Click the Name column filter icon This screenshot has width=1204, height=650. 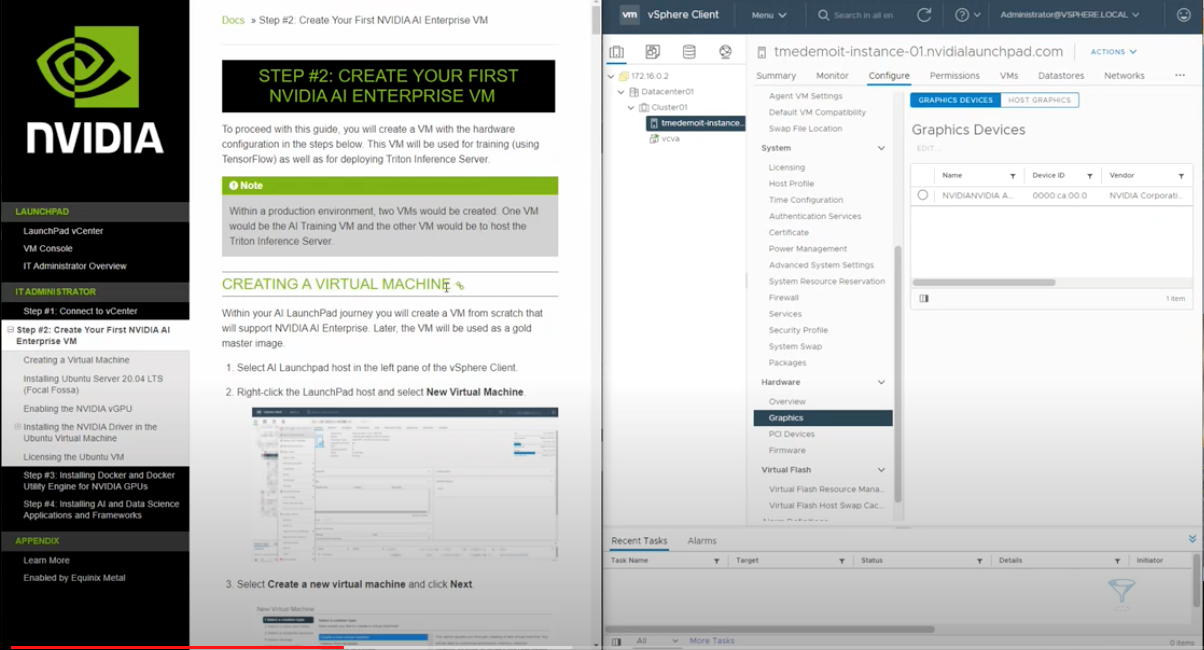pyautogui.click(x=1012, y=176)
